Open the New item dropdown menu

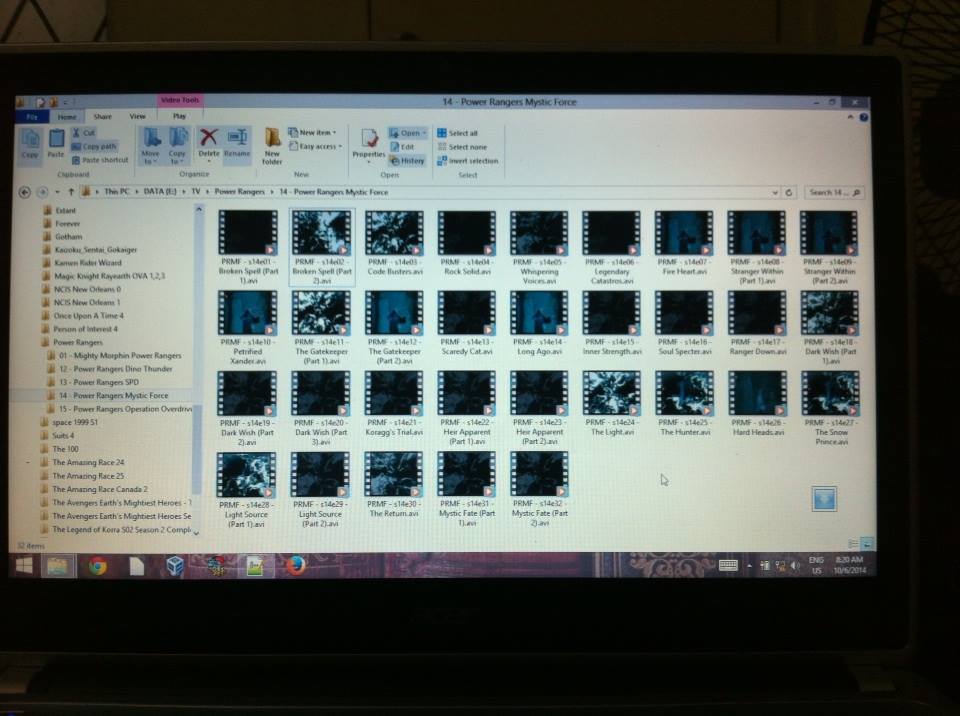(x=313, y=132)
